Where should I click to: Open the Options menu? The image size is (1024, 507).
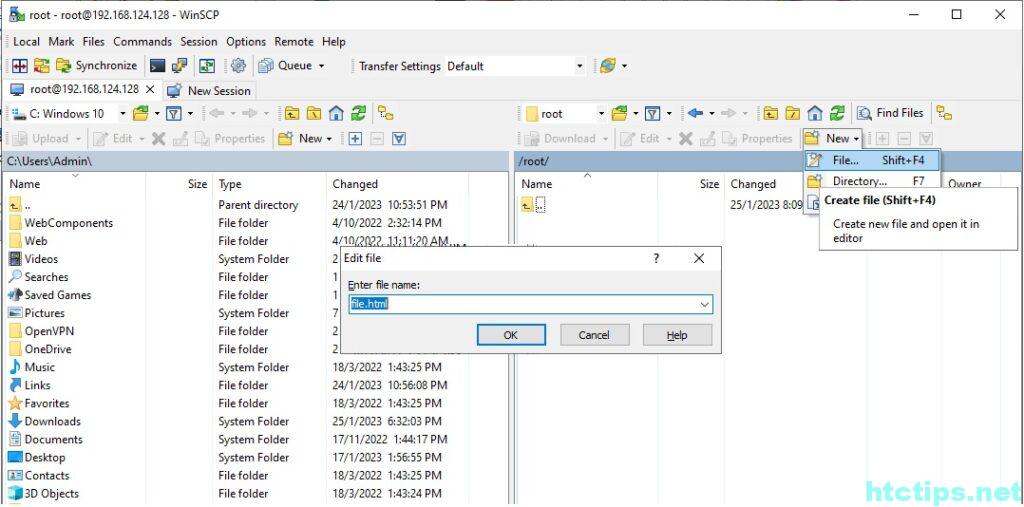click(x=246, y=42)
